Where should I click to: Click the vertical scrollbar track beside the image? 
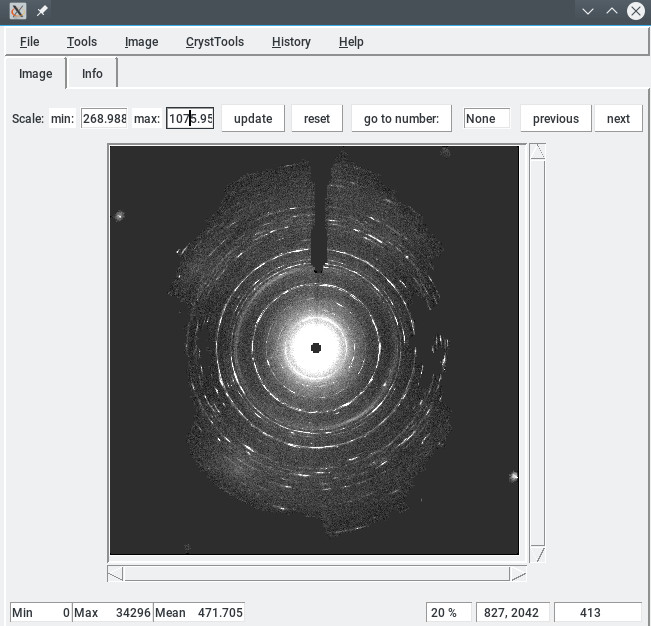537,350
